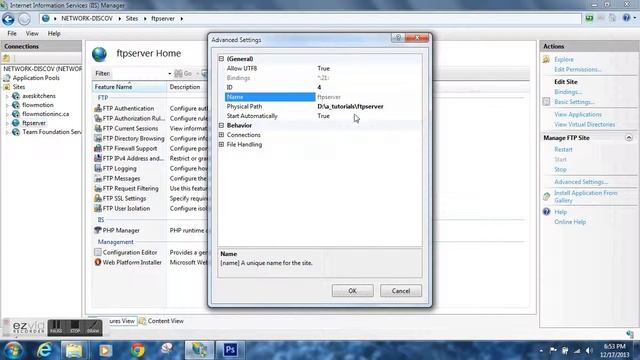This screenshot has height=360, width=640.
Task: Click Online Help link
Action: click(570, 222)
